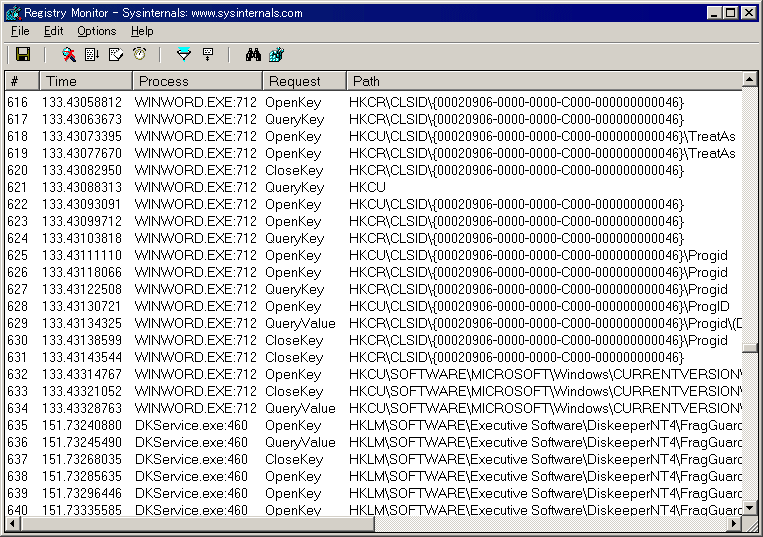Click the horizontal scrollbar left arrow
The height and width of the screenshot is (537, 763).
(13, 523)
